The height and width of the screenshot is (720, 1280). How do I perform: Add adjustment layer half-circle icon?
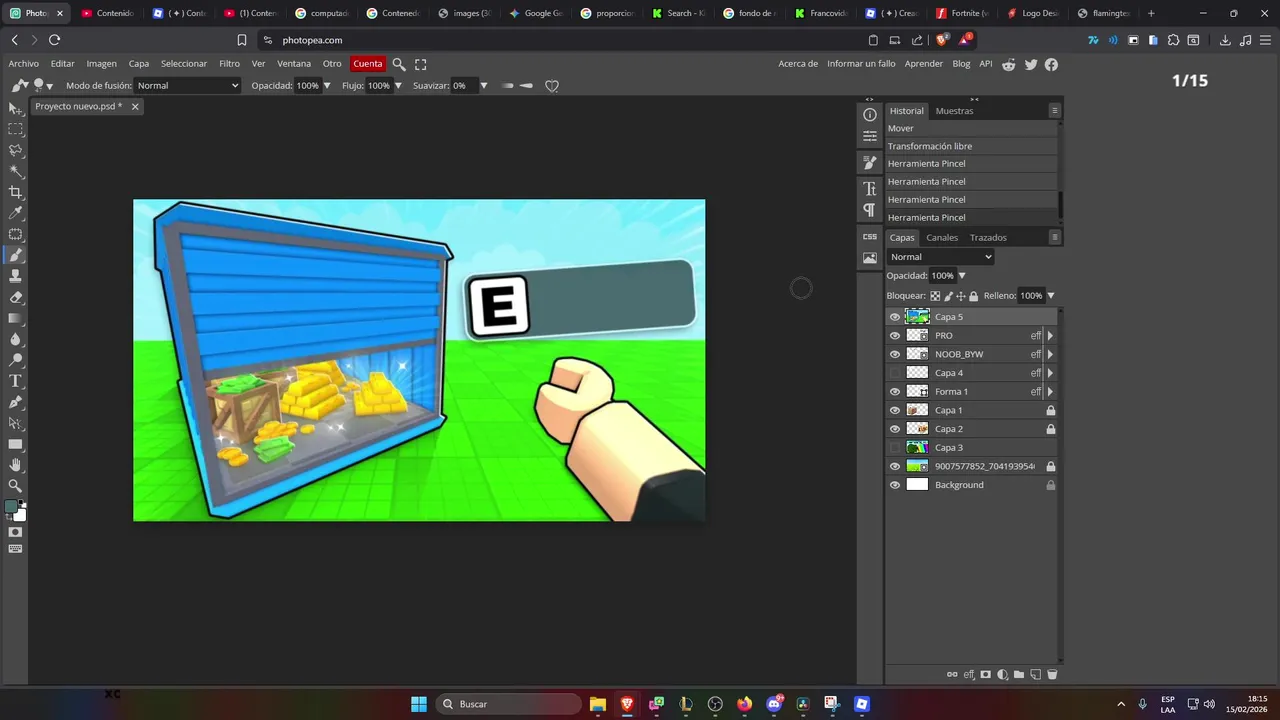1002,675
